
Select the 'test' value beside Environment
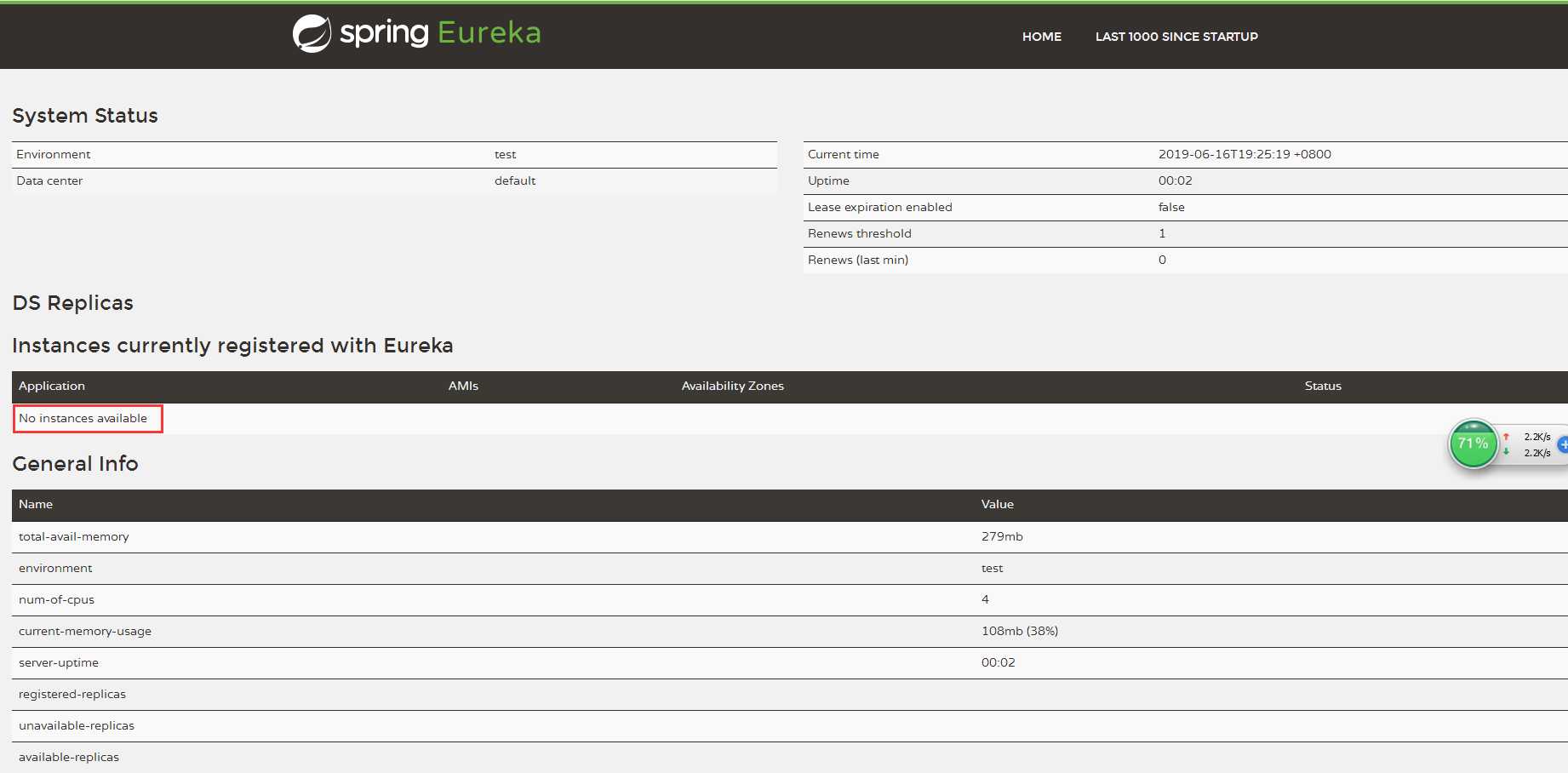click(x=505, y=154)
